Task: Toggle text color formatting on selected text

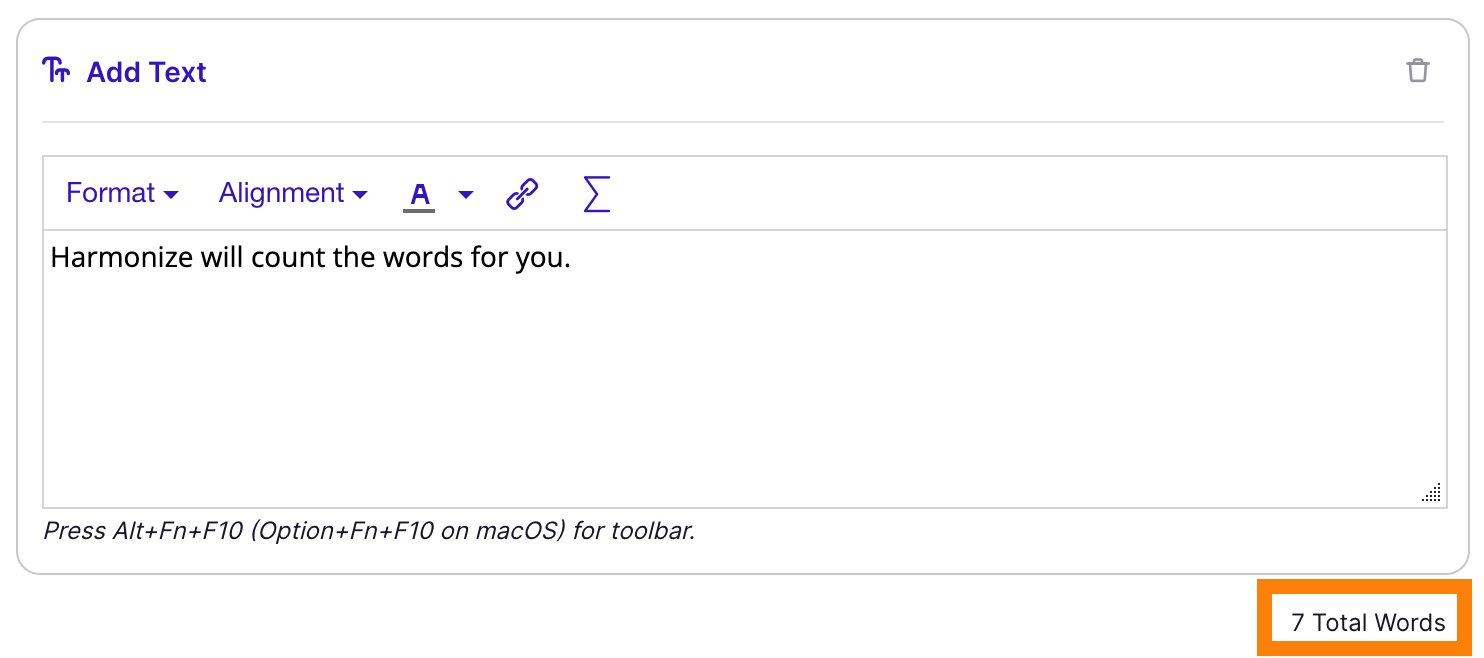Action: [x=420, y=193]
